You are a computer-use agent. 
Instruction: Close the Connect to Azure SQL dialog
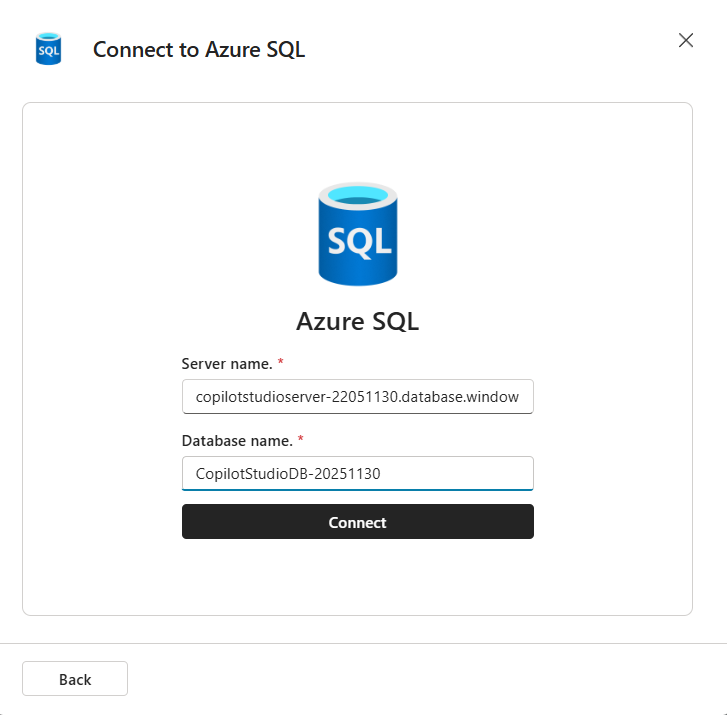click(x=686, y=40)
